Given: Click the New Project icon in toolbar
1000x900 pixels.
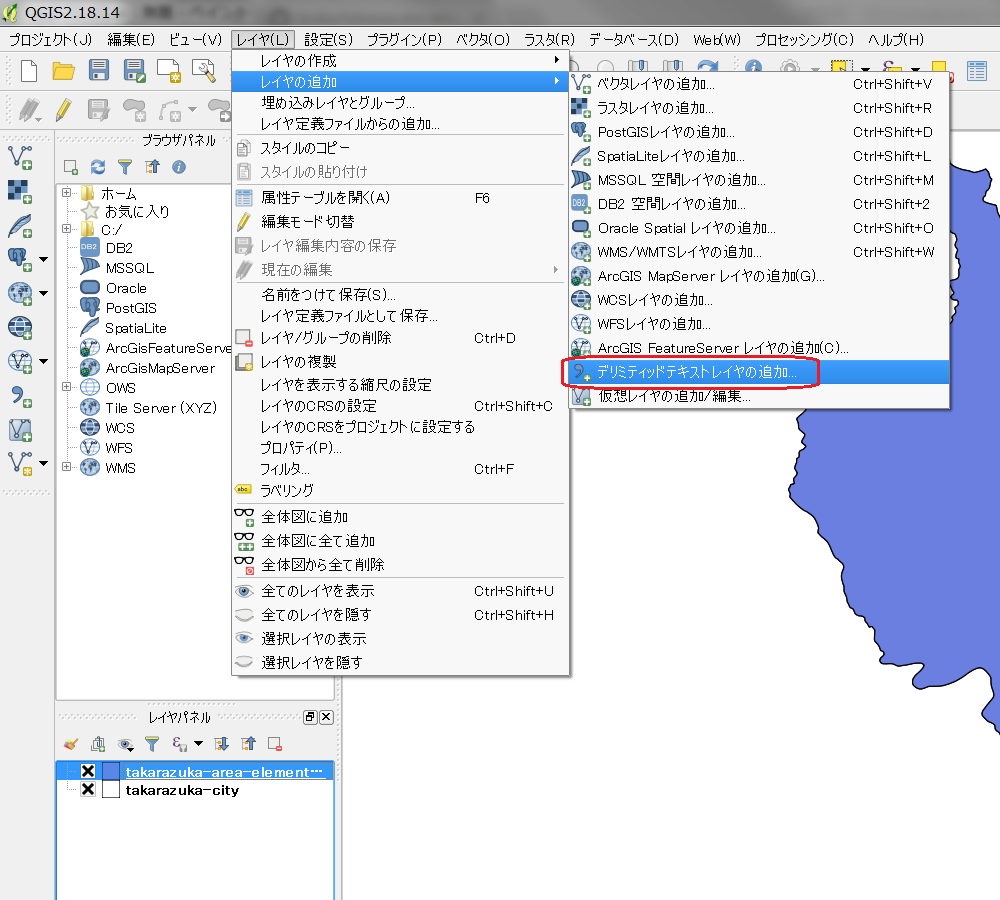Looking at the screenshot, I should pos(29,71).
